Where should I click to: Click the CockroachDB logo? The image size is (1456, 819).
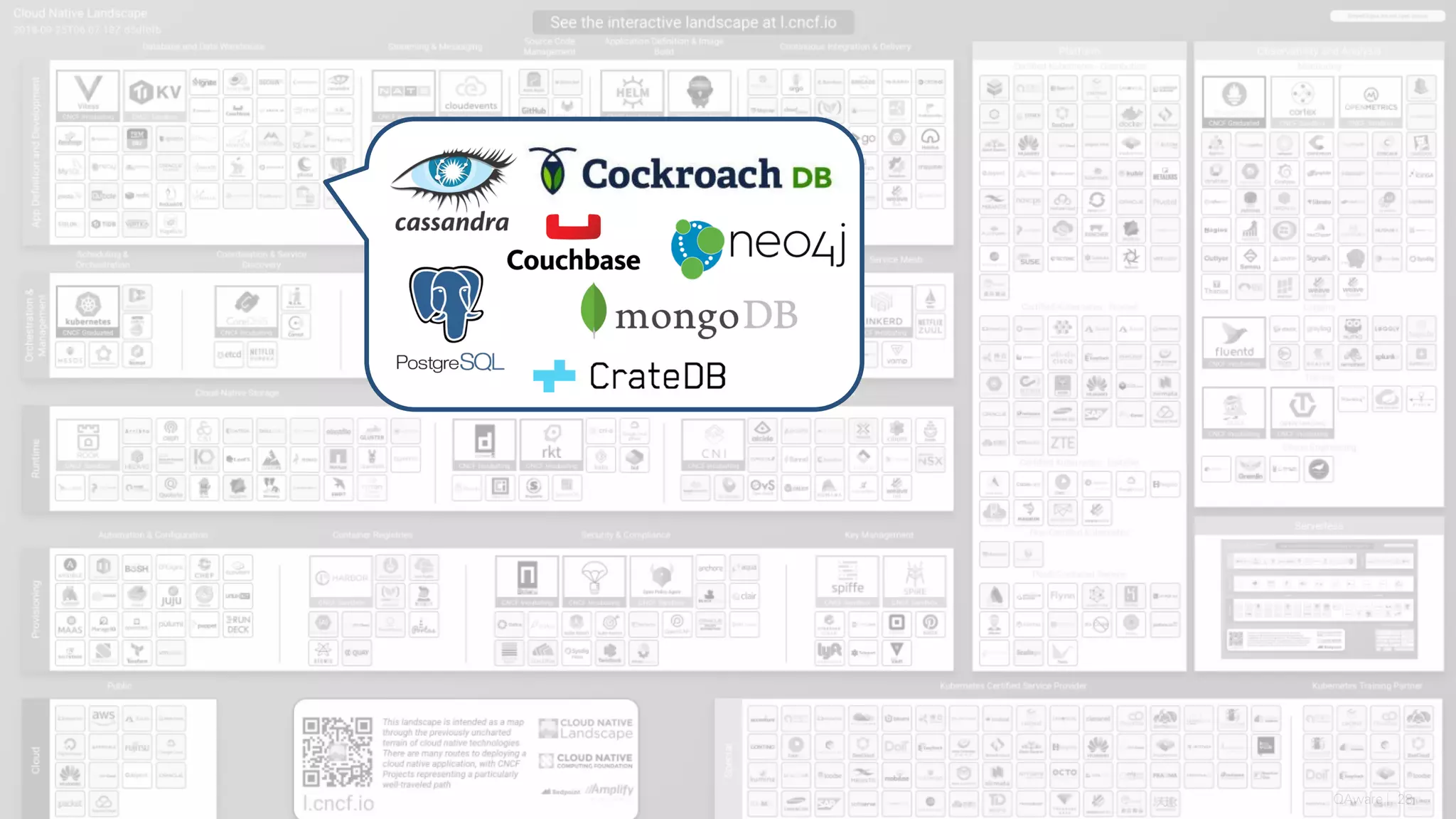point(680,173)
